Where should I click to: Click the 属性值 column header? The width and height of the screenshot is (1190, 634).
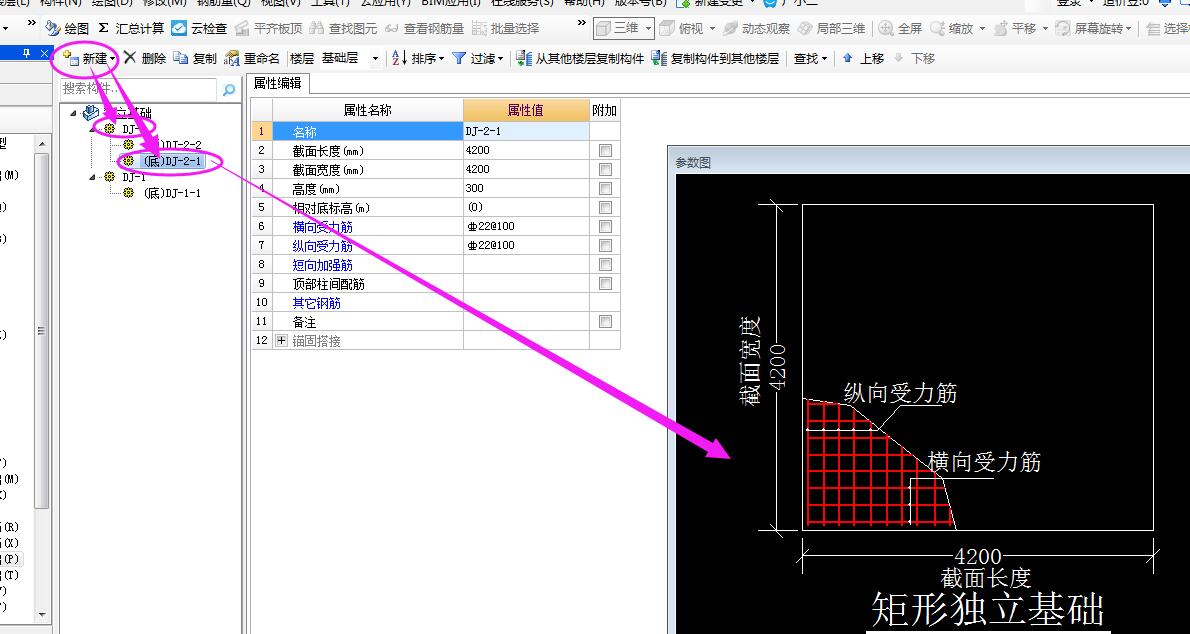(526, 110)
